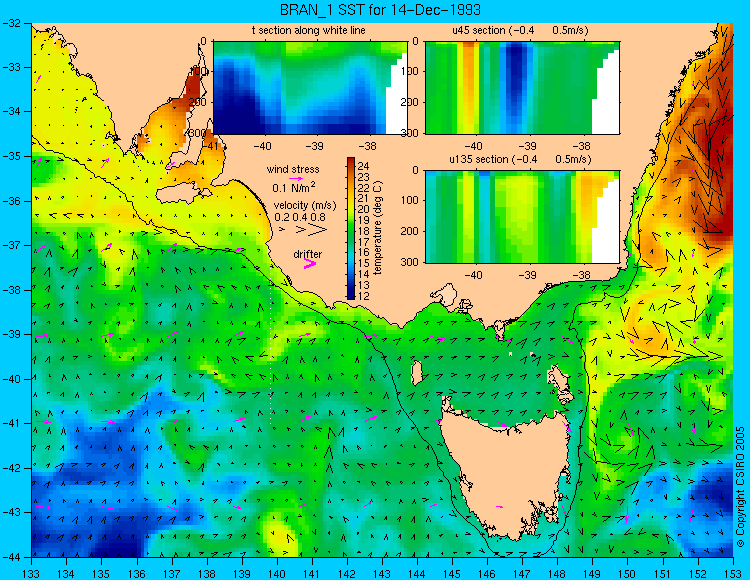The height and width of the screenshot is (580, 750).
Task: Open the u135 velocity section inset plot
Action: click(x=522, y=217)
